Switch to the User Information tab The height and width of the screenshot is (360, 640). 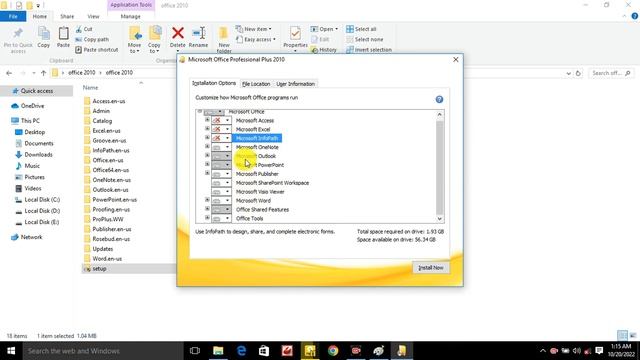[x=296, y=84]
